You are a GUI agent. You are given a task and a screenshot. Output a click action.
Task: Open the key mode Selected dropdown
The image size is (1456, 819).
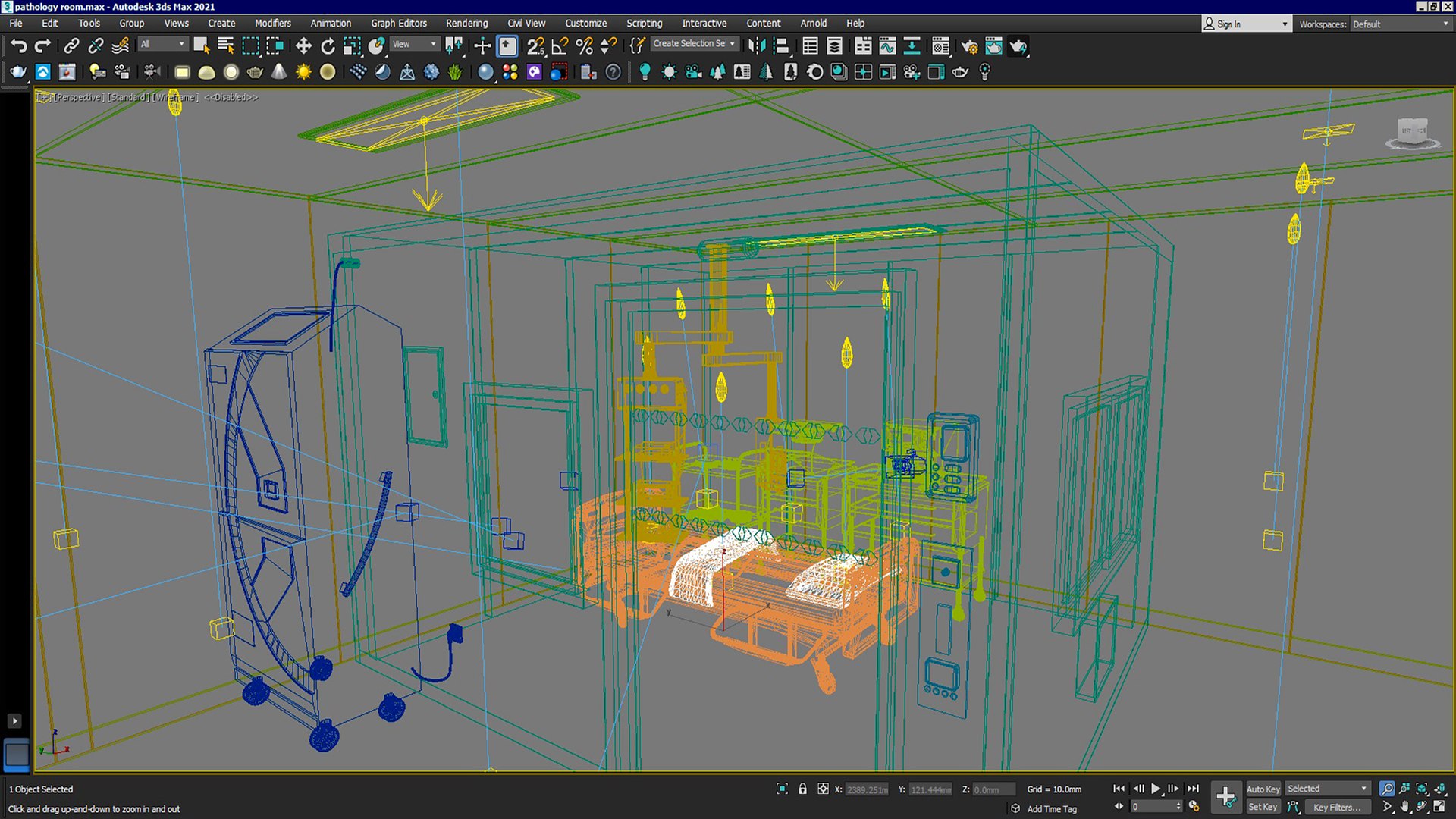click(1327, 789)
